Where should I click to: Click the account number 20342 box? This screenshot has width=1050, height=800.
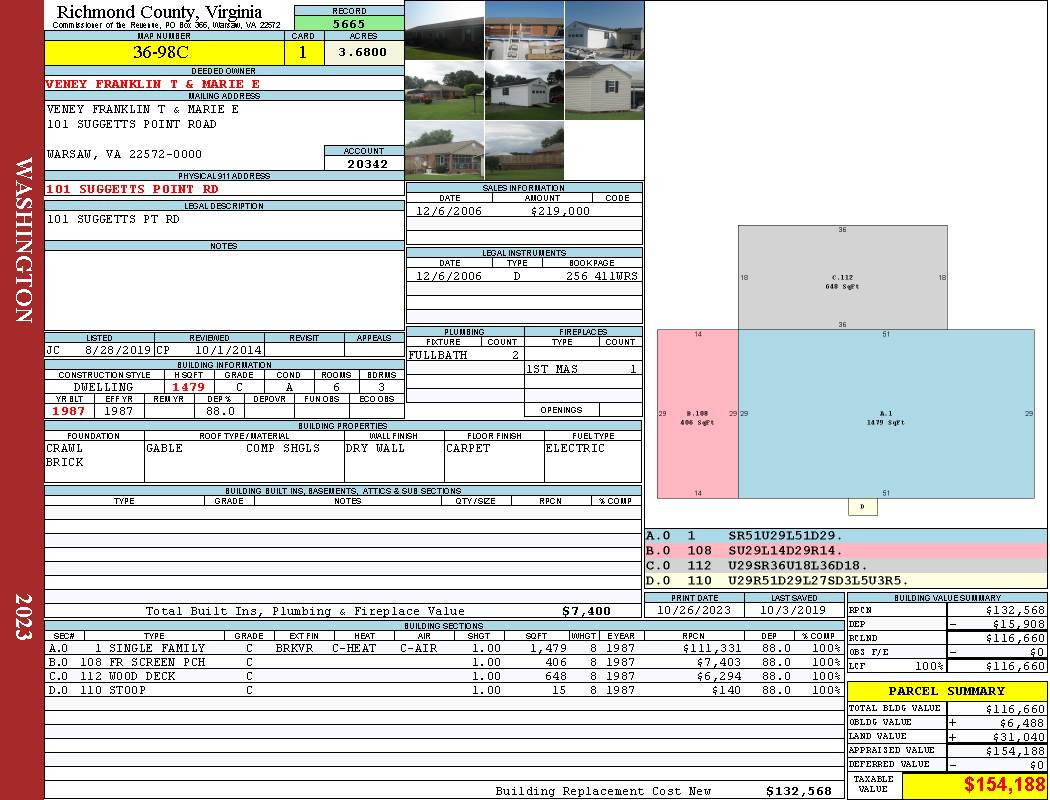(364, 163)
